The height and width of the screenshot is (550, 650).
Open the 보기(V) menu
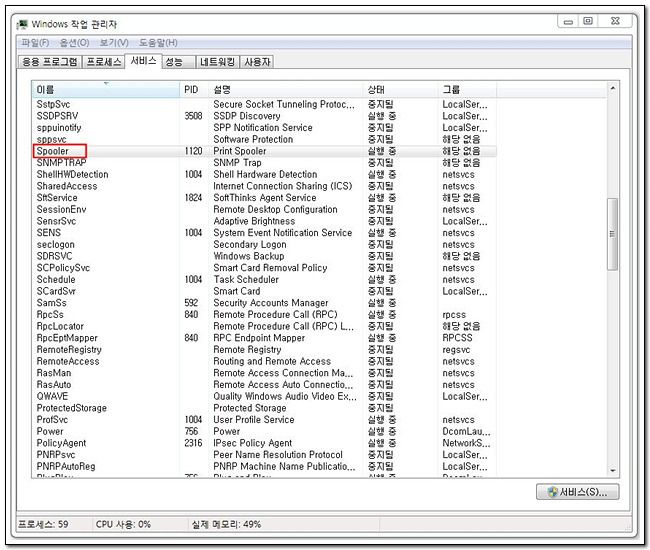(x=114, y=43)
